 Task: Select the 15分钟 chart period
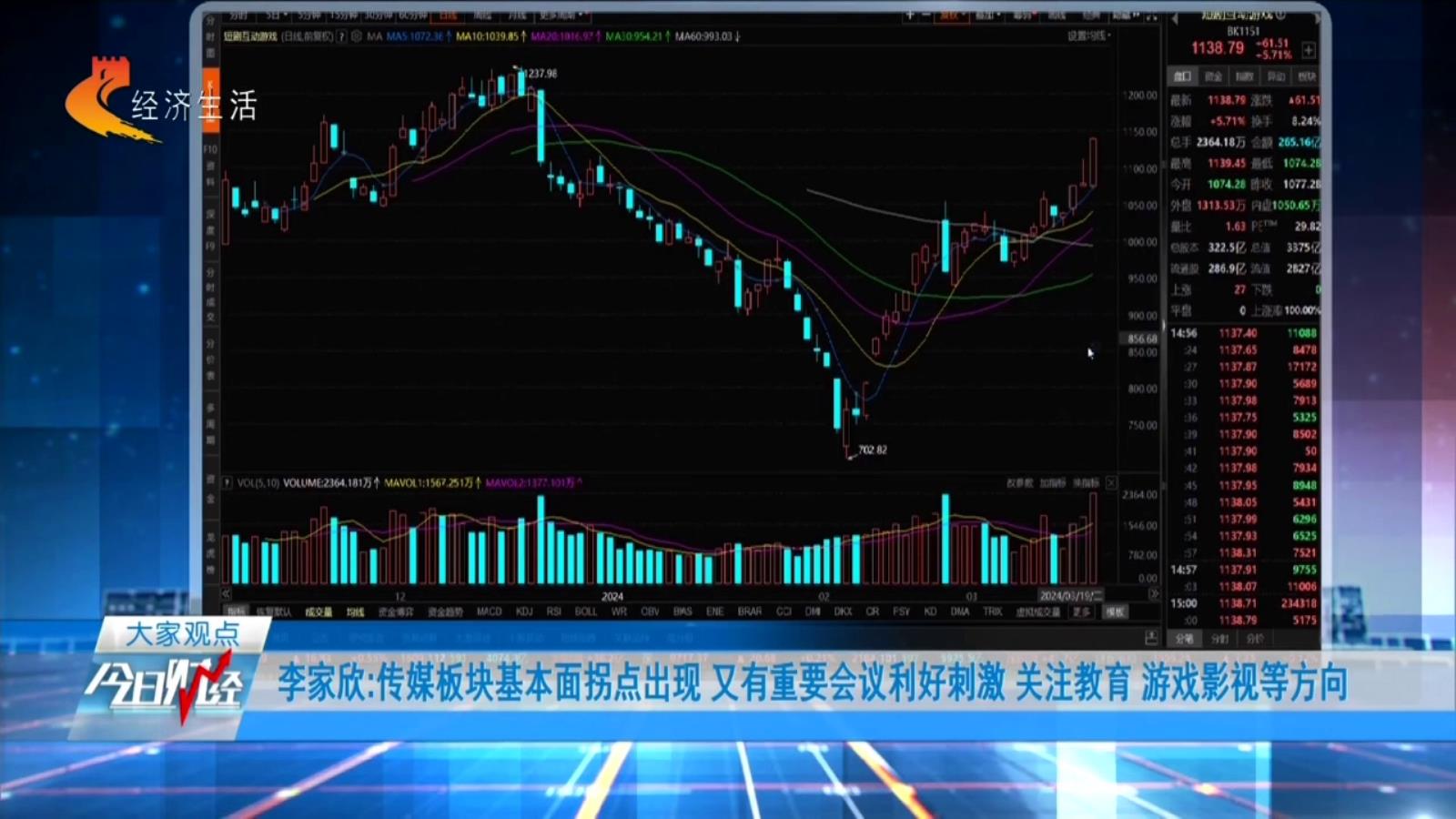(343, 15)
